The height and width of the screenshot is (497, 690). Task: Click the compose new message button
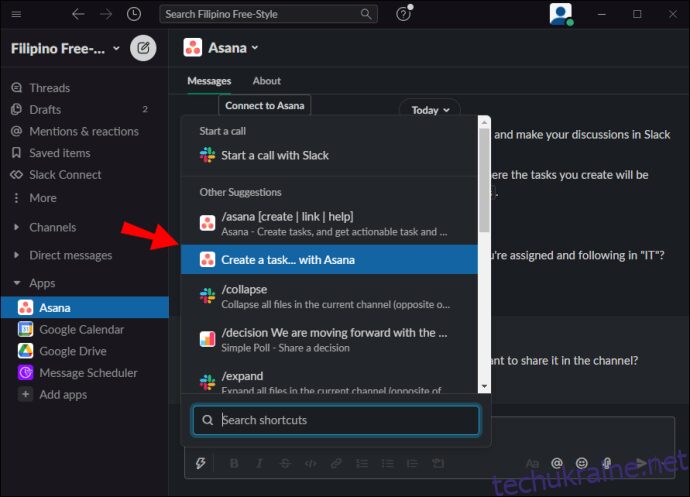tap(143, 48)
